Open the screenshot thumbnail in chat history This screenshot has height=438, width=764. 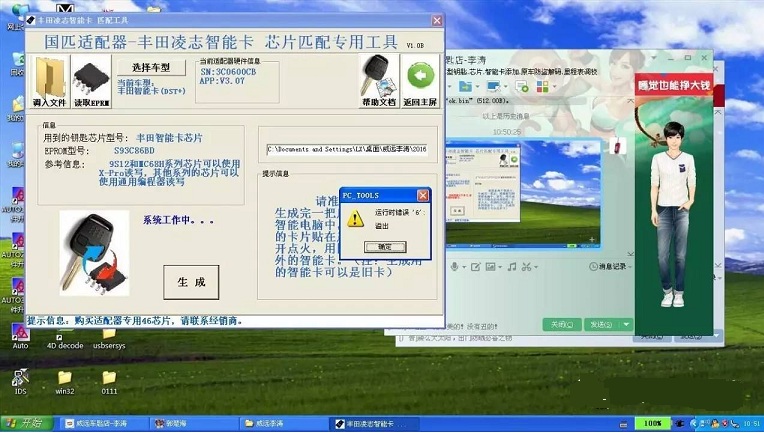523,193
